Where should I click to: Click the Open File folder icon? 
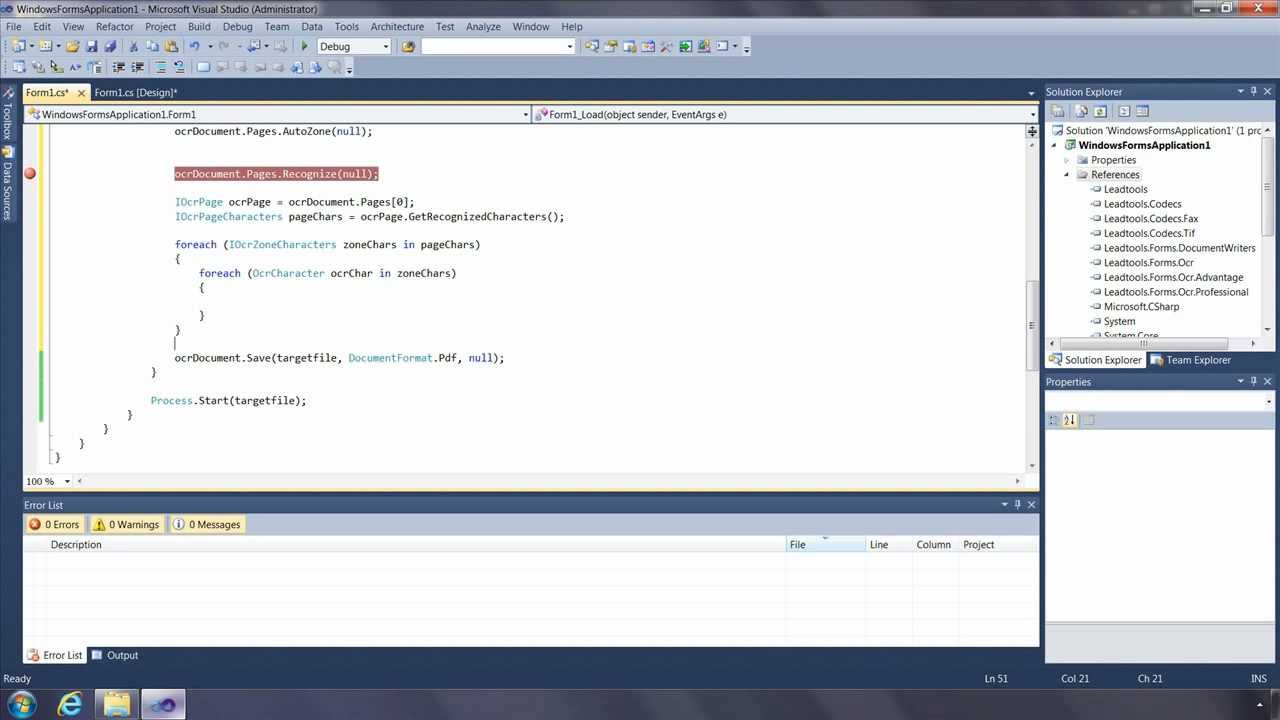pyautogui.click(x=73, y=46)
